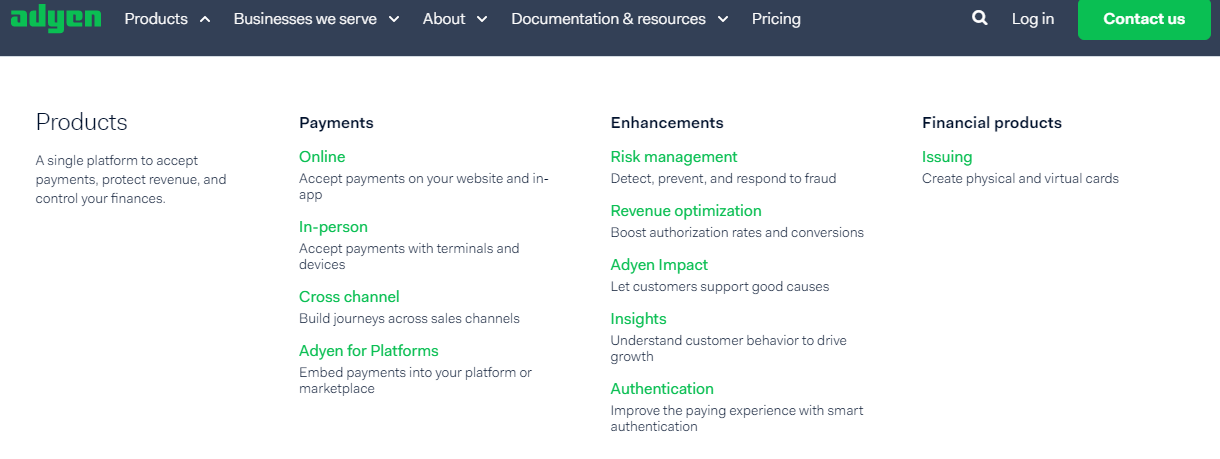Open Adyen for Platforms link
The image size is (1220, 459).
(368, 351)
